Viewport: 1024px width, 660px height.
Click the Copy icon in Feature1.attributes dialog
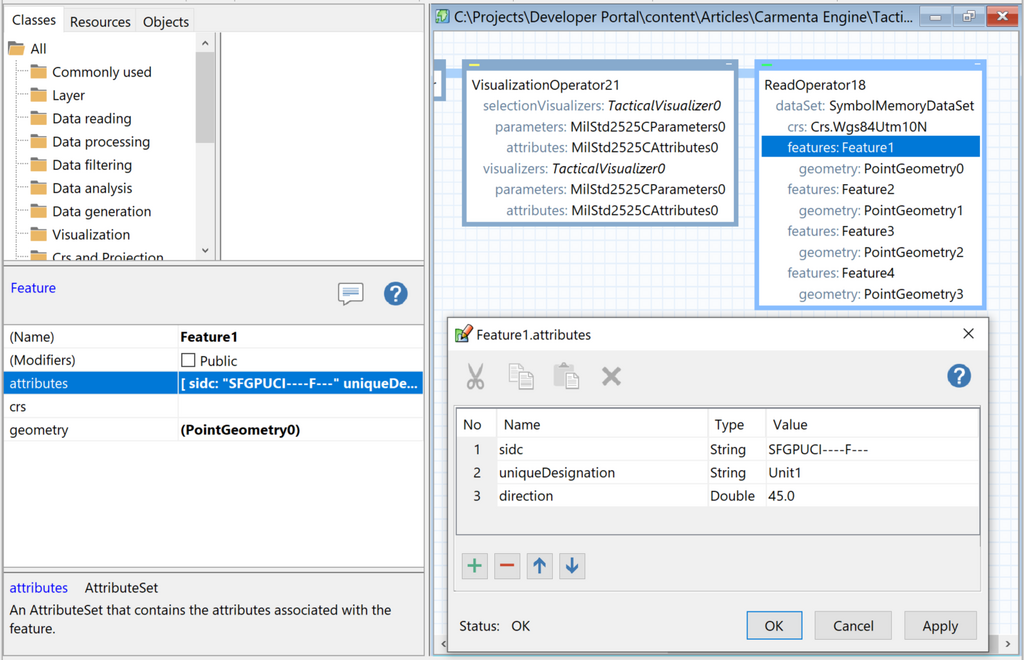pos(520,377)
